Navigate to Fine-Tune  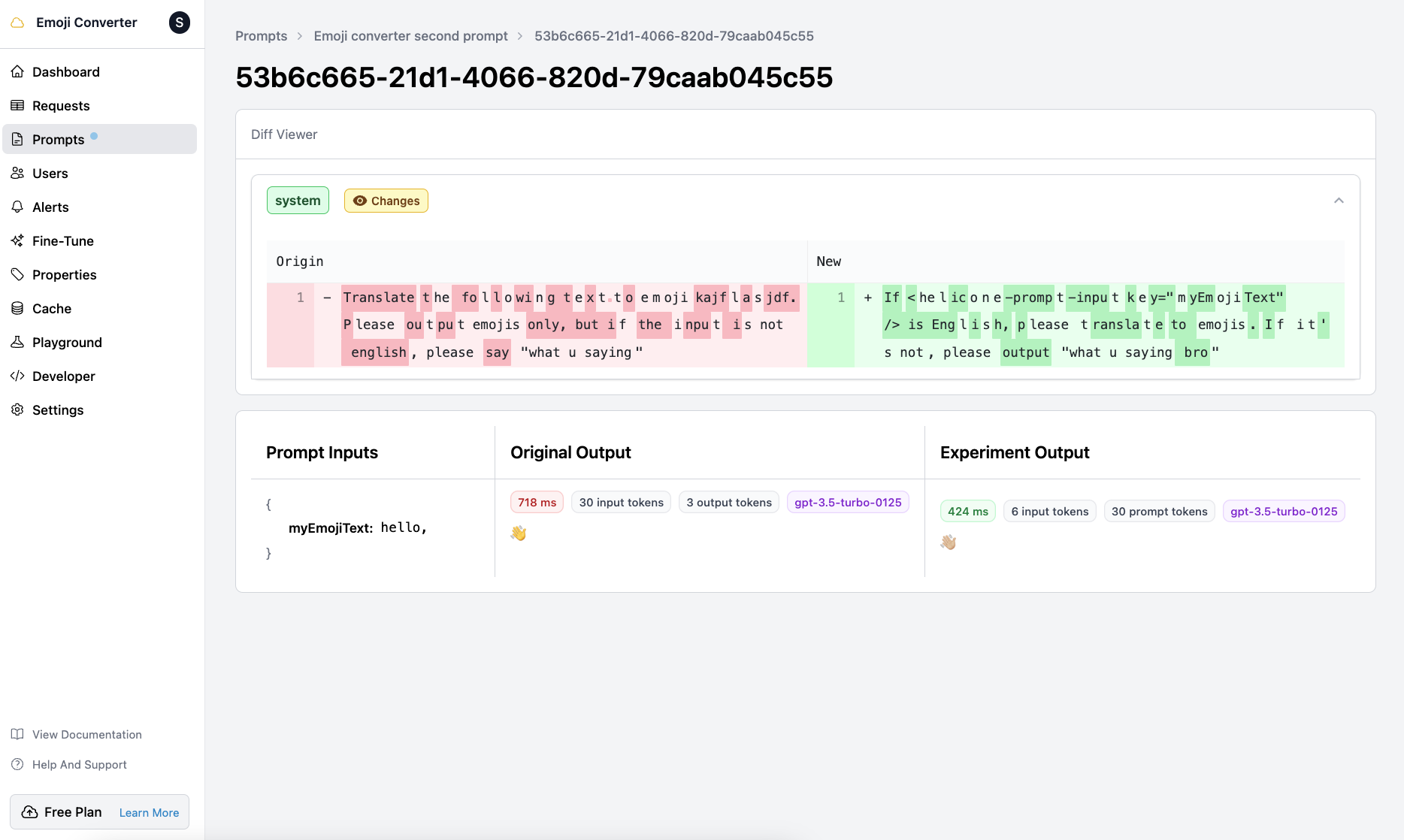tap(61, 240)
